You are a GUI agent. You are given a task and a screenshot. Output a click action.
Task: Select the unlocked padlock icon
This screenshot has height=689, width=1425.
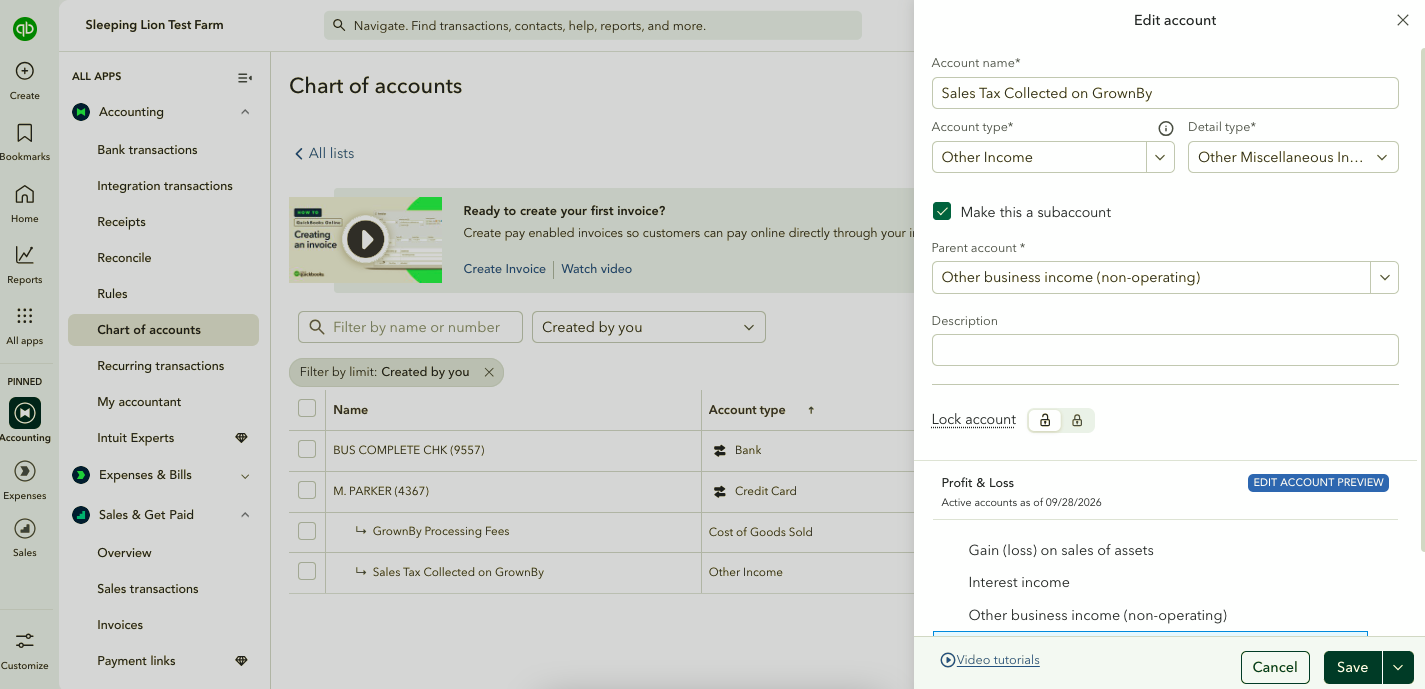point(1045,421)
